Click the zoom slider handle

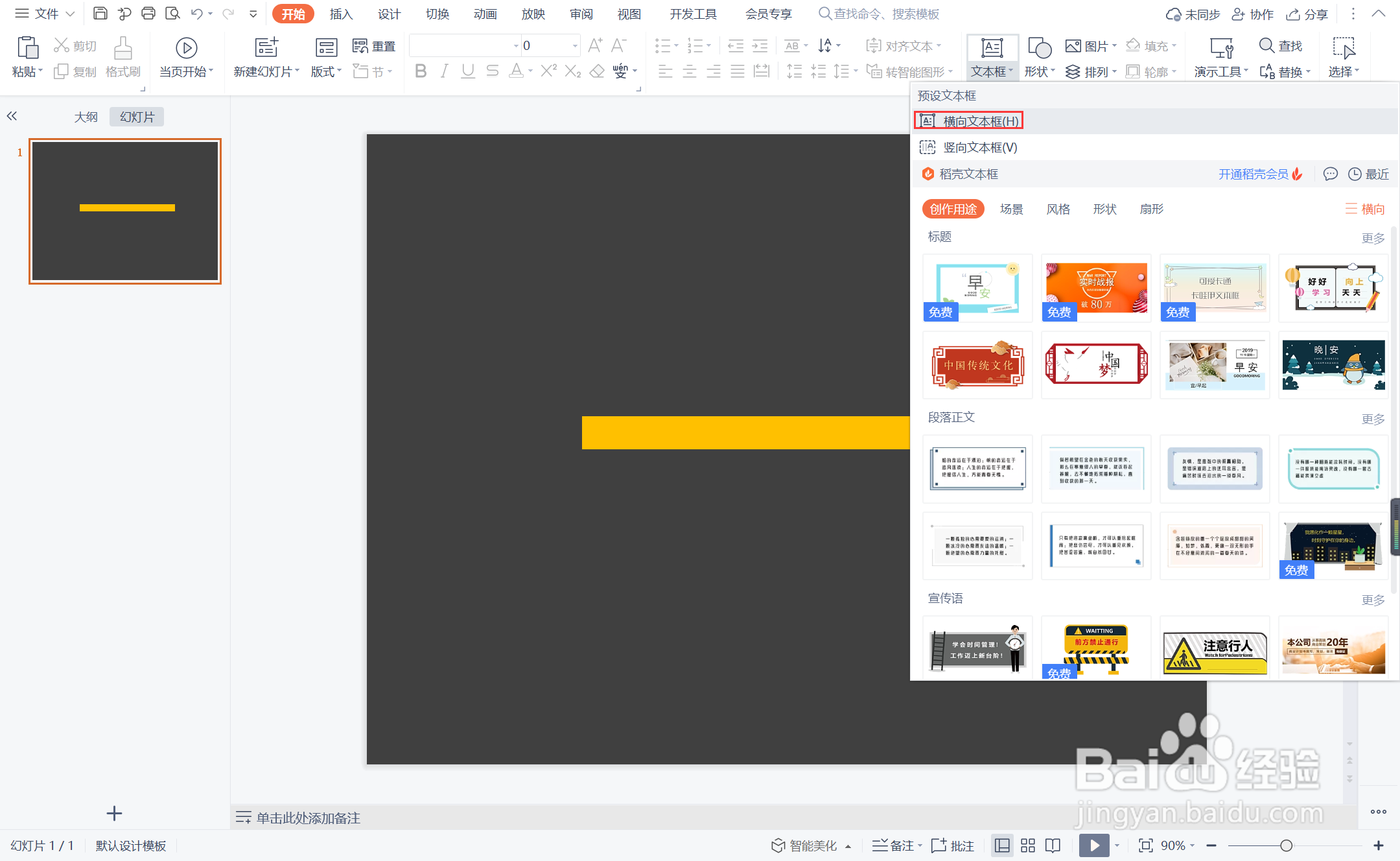(1286, 845)
